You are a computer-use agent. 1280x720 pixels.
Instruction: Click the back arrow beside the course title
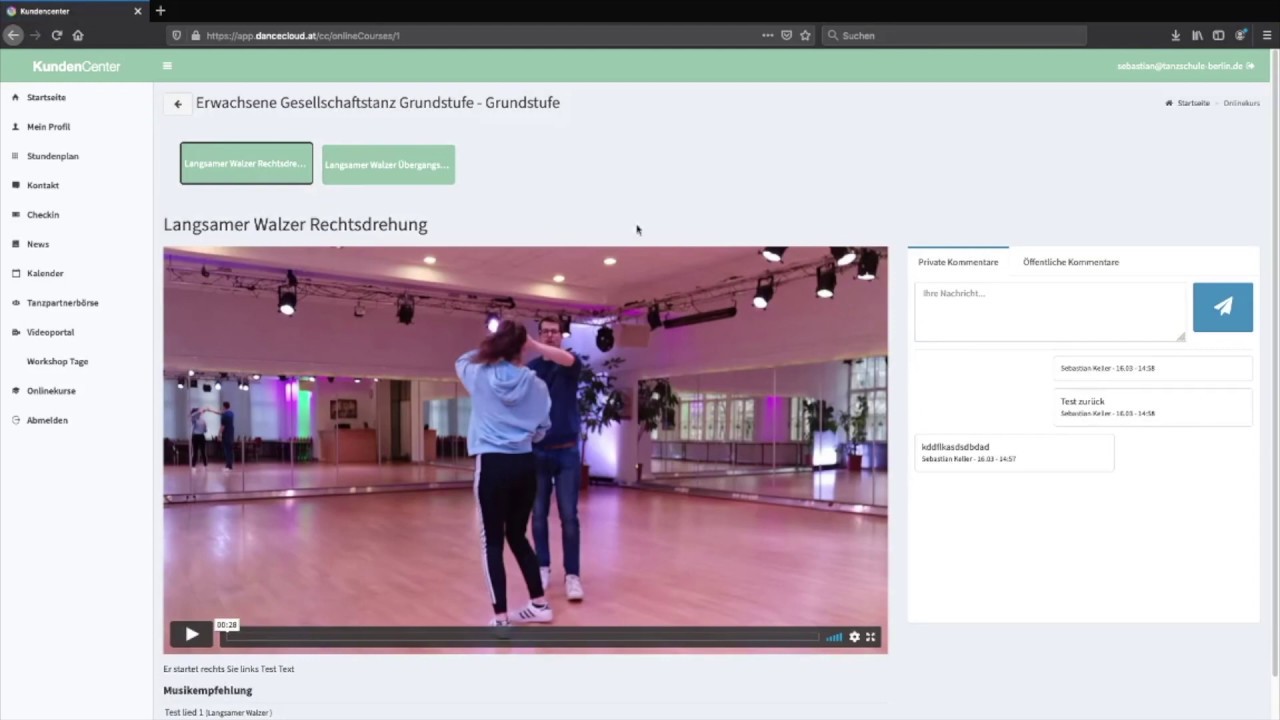click(178, 103)
